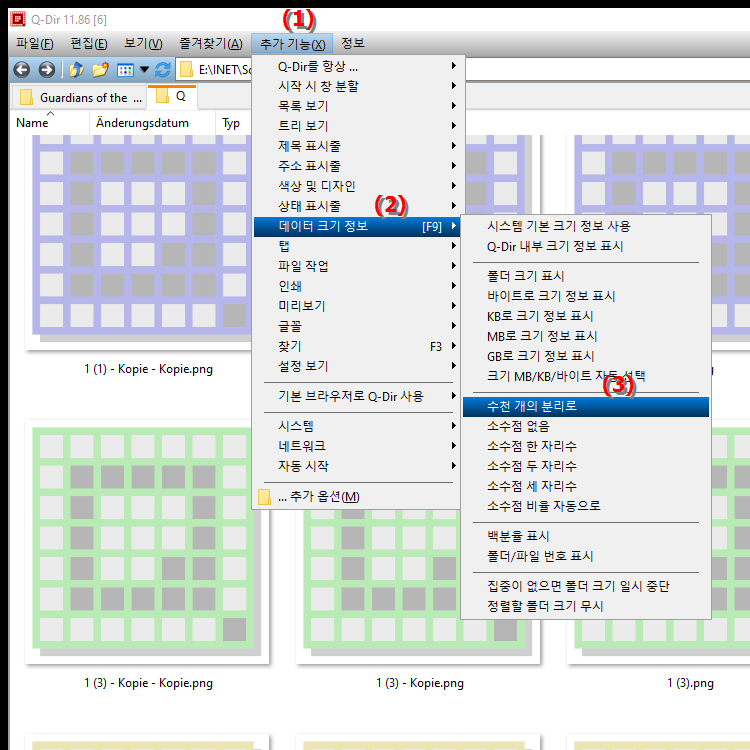Choose 바이트로 크기 정보 표시
Image resolution: width=750 pixels, height=750 pixels.
tap(586, 296)
